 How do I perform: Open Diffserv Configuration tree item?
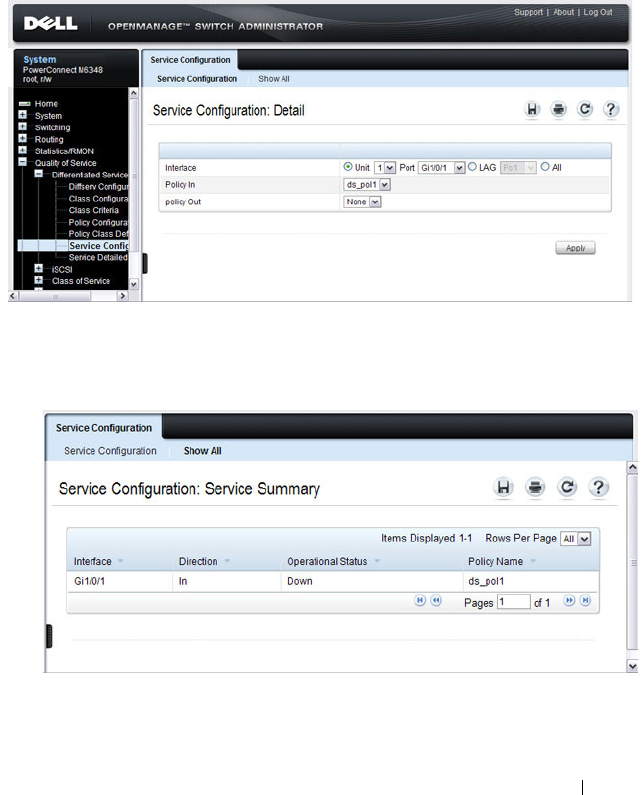(x=98, y=187)
